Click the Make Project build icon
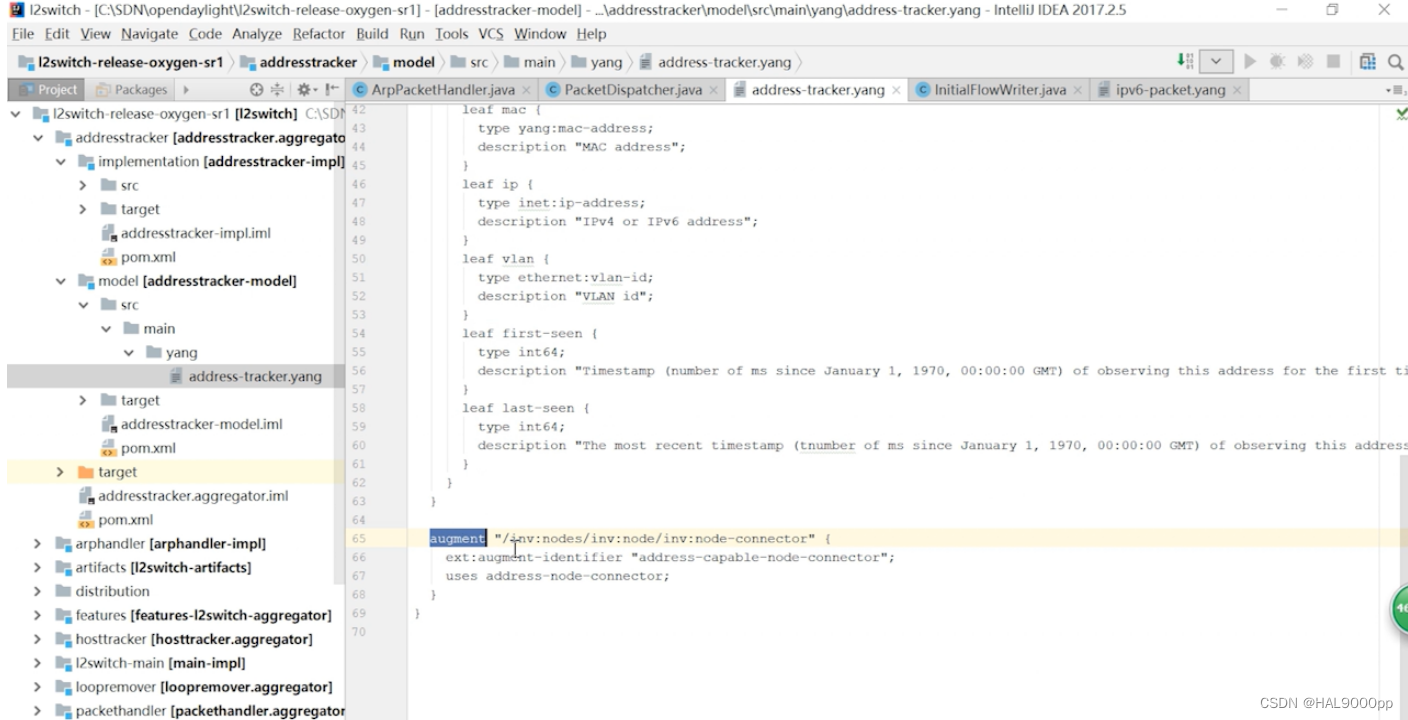The height and width of the screenshot is (720, 1408). [1185, 61]
